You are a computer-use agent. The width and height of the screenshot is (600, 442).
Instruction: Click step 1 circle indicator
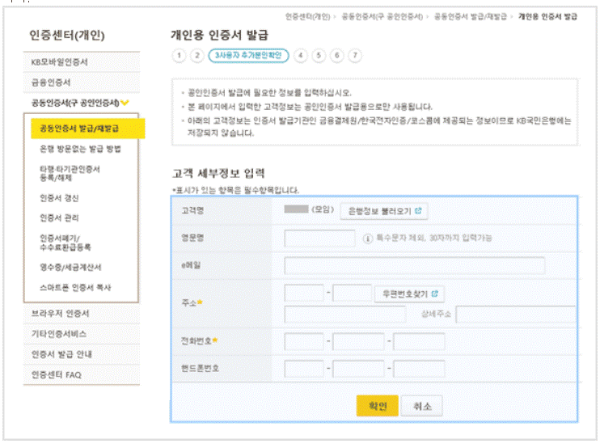[x=179, y=55]
